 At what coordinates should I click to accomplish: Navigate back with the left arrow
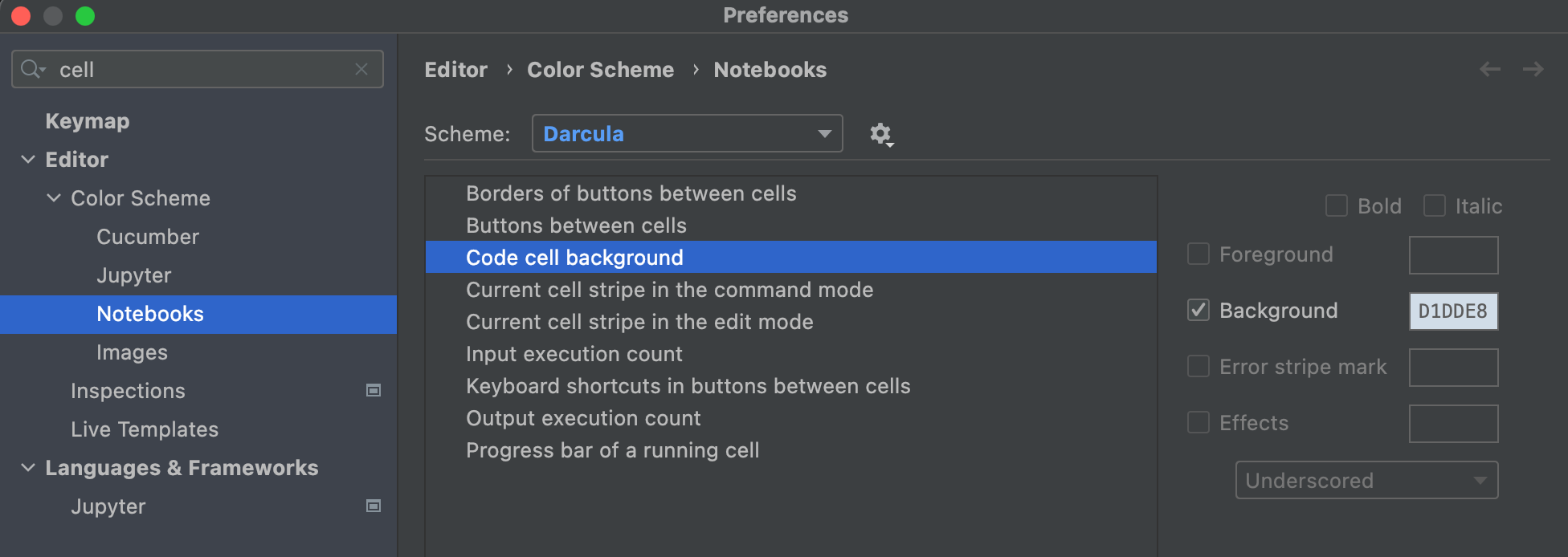1490,70
